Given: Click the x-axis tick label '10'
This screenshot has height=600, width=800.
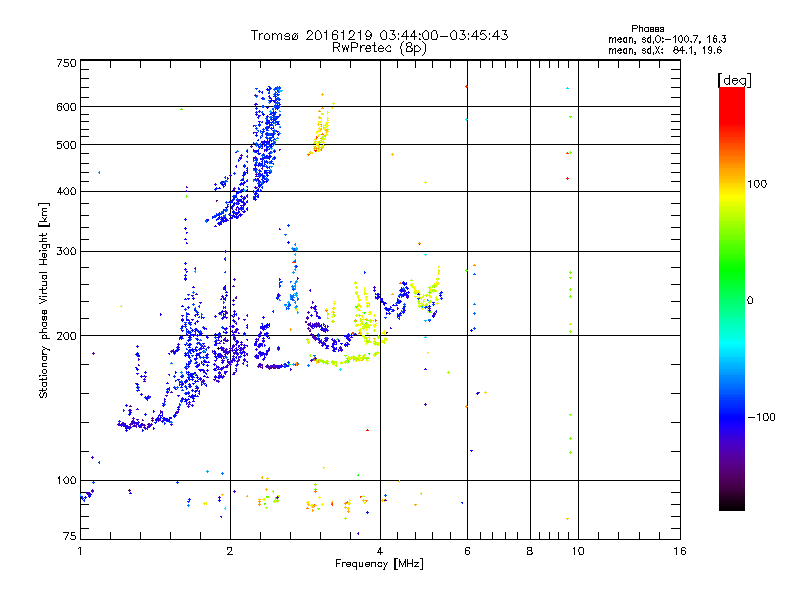Looking at the screenshot, I should coord(578,551).
